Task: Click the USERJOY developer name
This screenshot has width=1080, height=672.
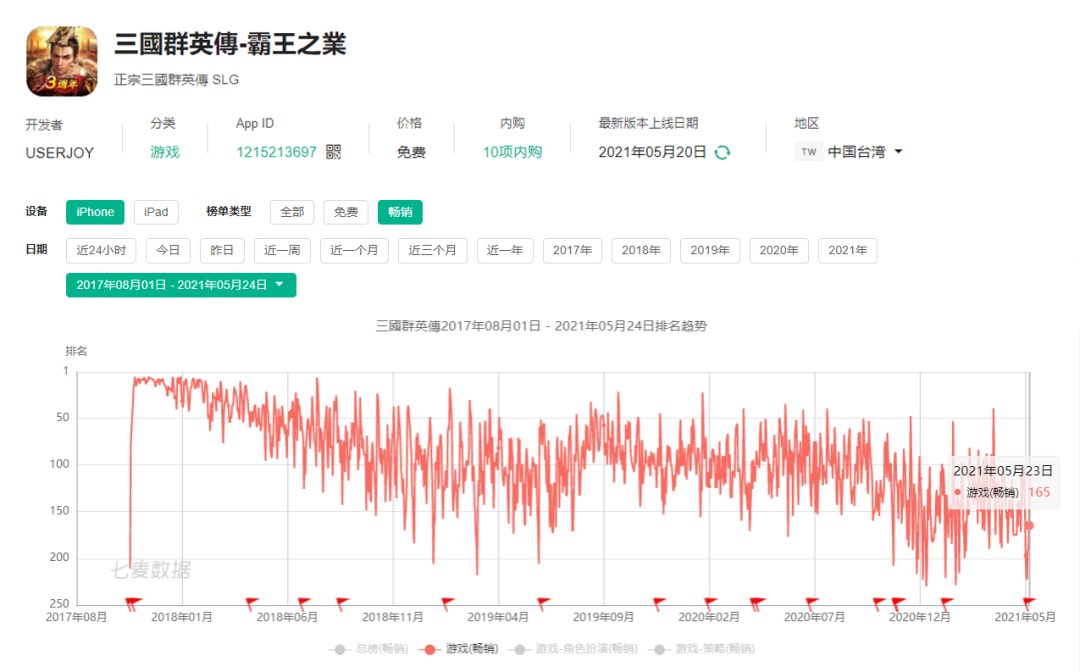Action: point(60,153)
